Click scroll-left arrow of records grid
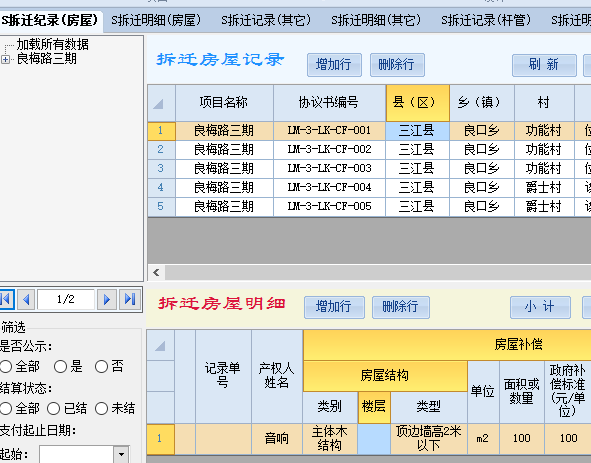Image resolution: width=591 pixels, height=463 pixels. pos(156,272)
